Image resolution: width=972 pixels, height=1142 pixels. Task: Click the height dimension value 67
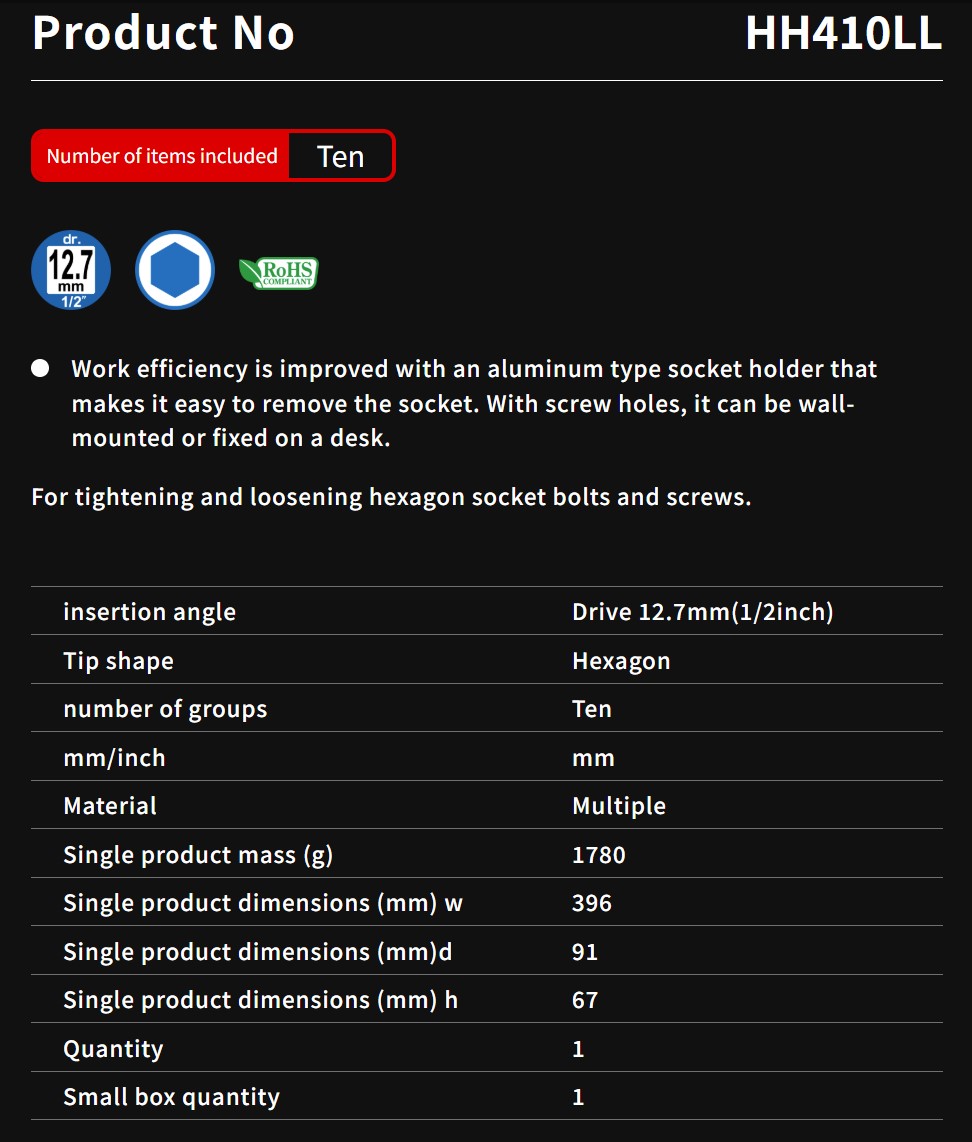pos(585,1000)
